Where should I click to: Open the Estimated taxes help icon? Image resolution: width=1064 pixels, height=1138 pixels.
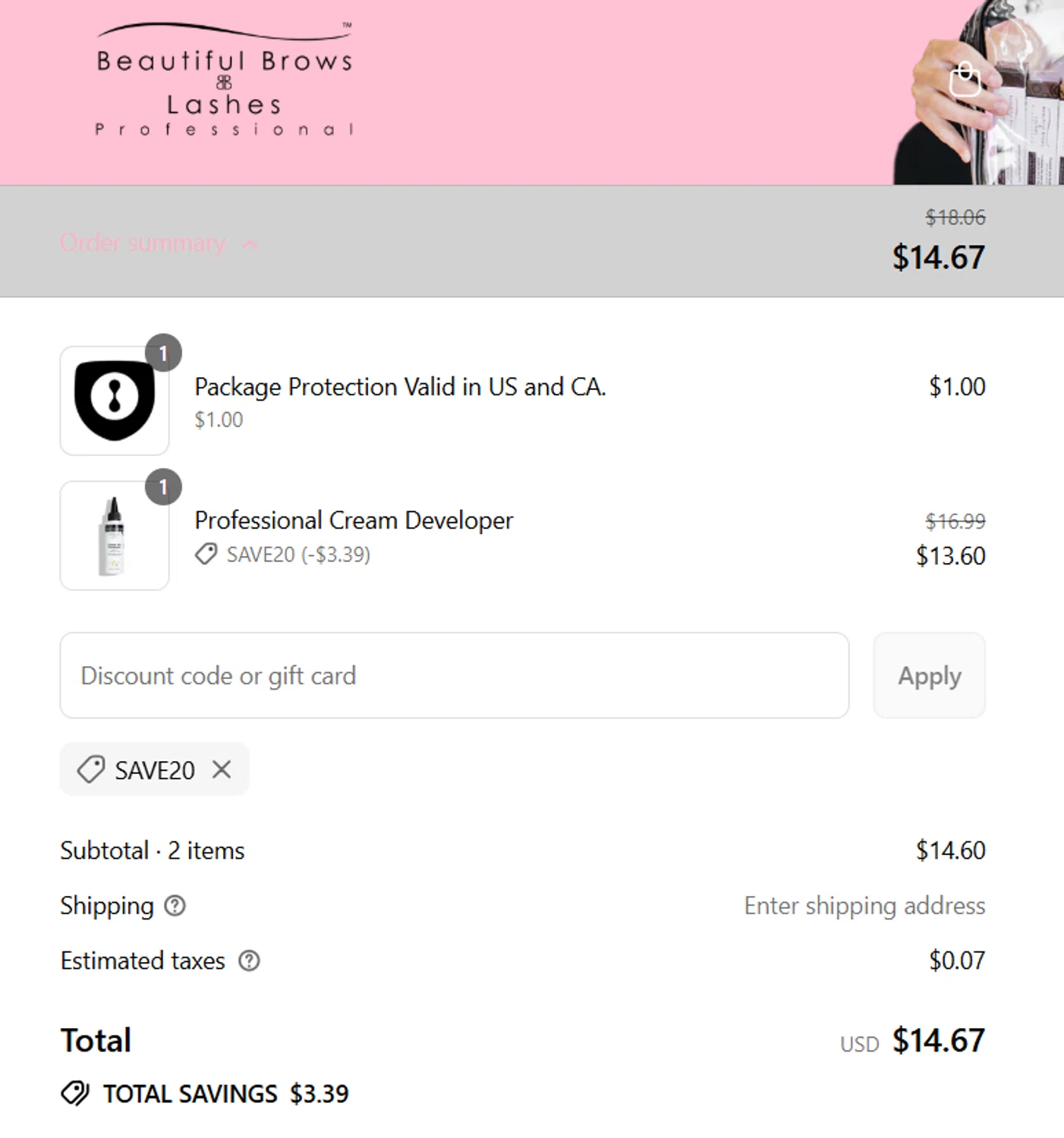(249, 961)
